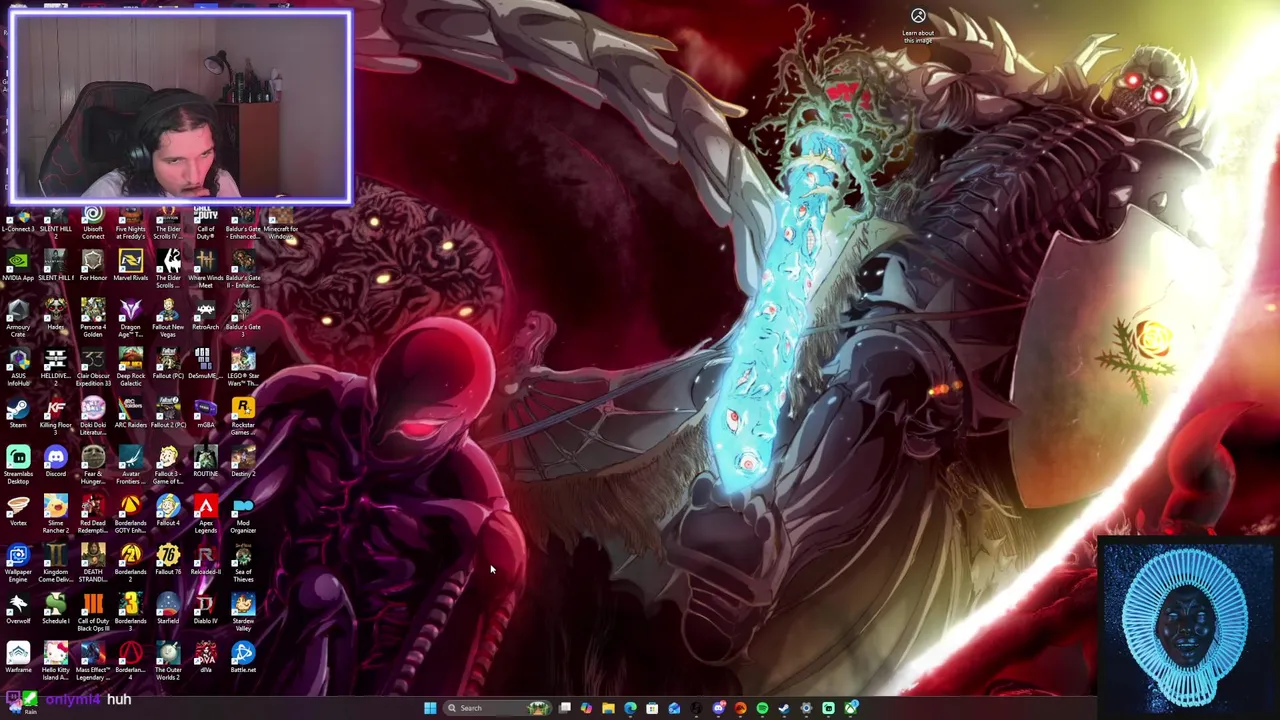Open Hello Kitty Island Adventure icon
Image resolution: width=1280 pixels, height=720 pixels.
coord(55,661)
